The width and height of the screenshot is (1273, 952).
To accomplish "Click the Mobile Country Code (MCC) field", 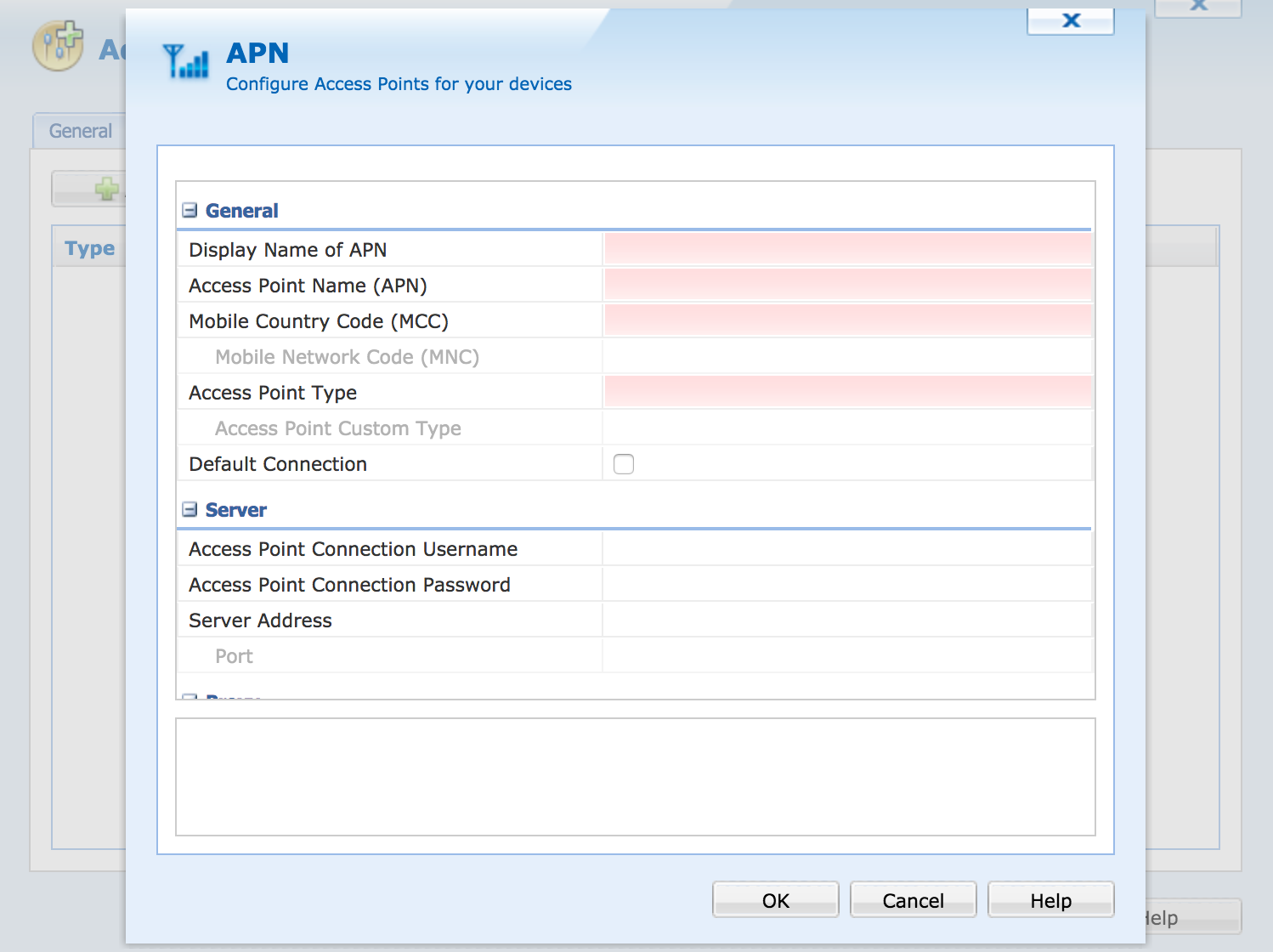I will coord(847,321).
